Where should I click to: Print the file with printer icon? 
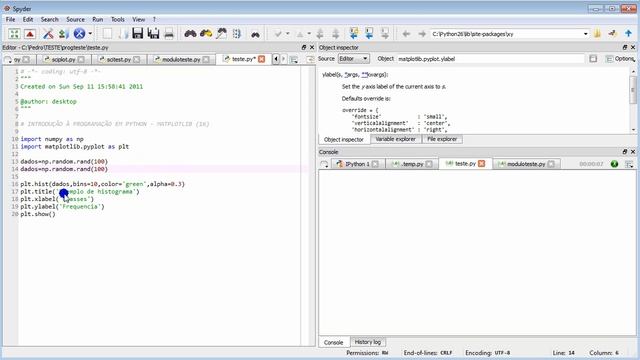click(x=169, y=34)
